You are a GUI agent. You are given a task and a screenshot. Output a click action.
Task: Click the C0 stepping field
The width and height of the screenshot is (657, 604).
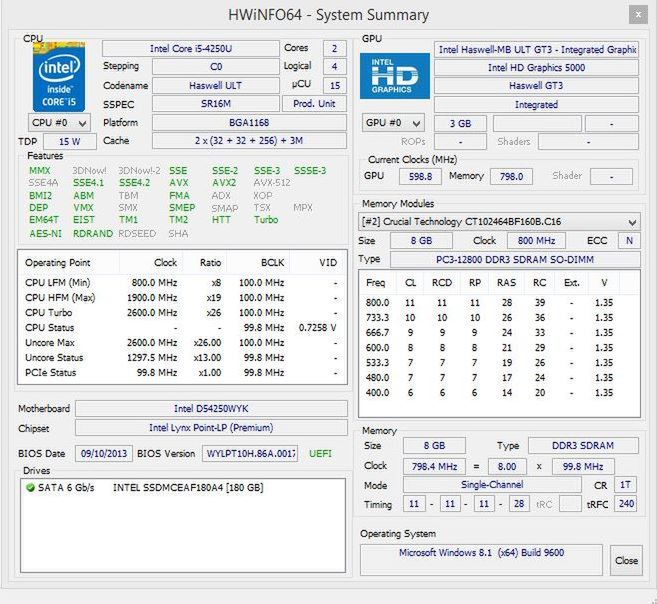pos(215,67)
